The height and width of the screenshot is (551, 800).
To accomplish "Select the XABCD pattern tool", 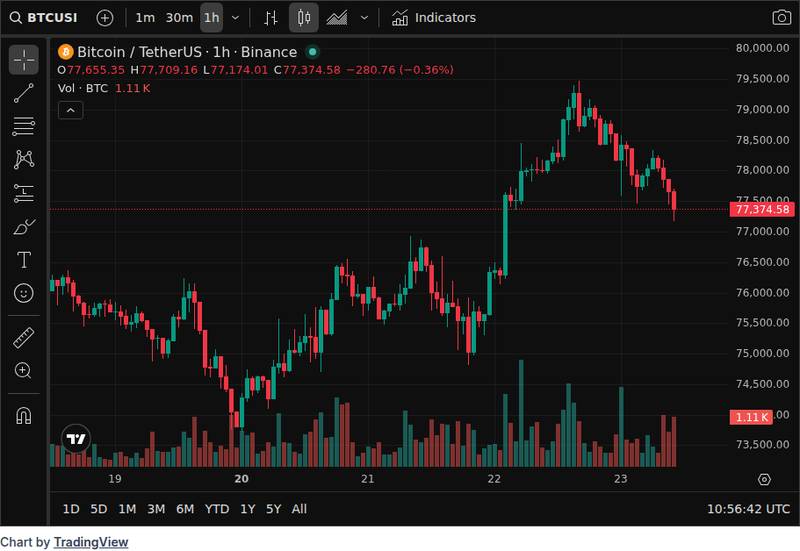I will click(23, 160).
